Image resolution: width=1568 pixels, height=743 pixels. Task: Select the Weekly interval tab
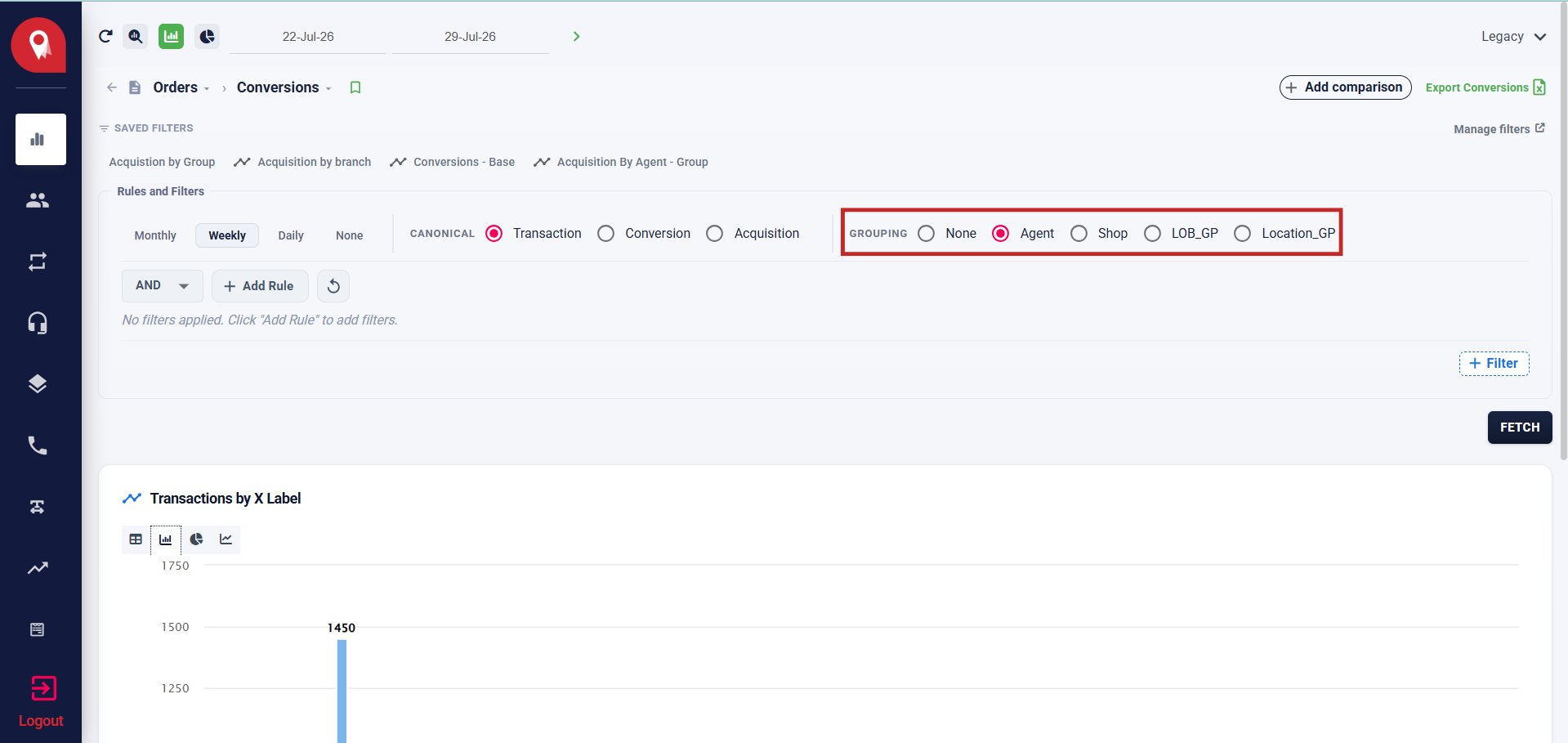(227, 235)
